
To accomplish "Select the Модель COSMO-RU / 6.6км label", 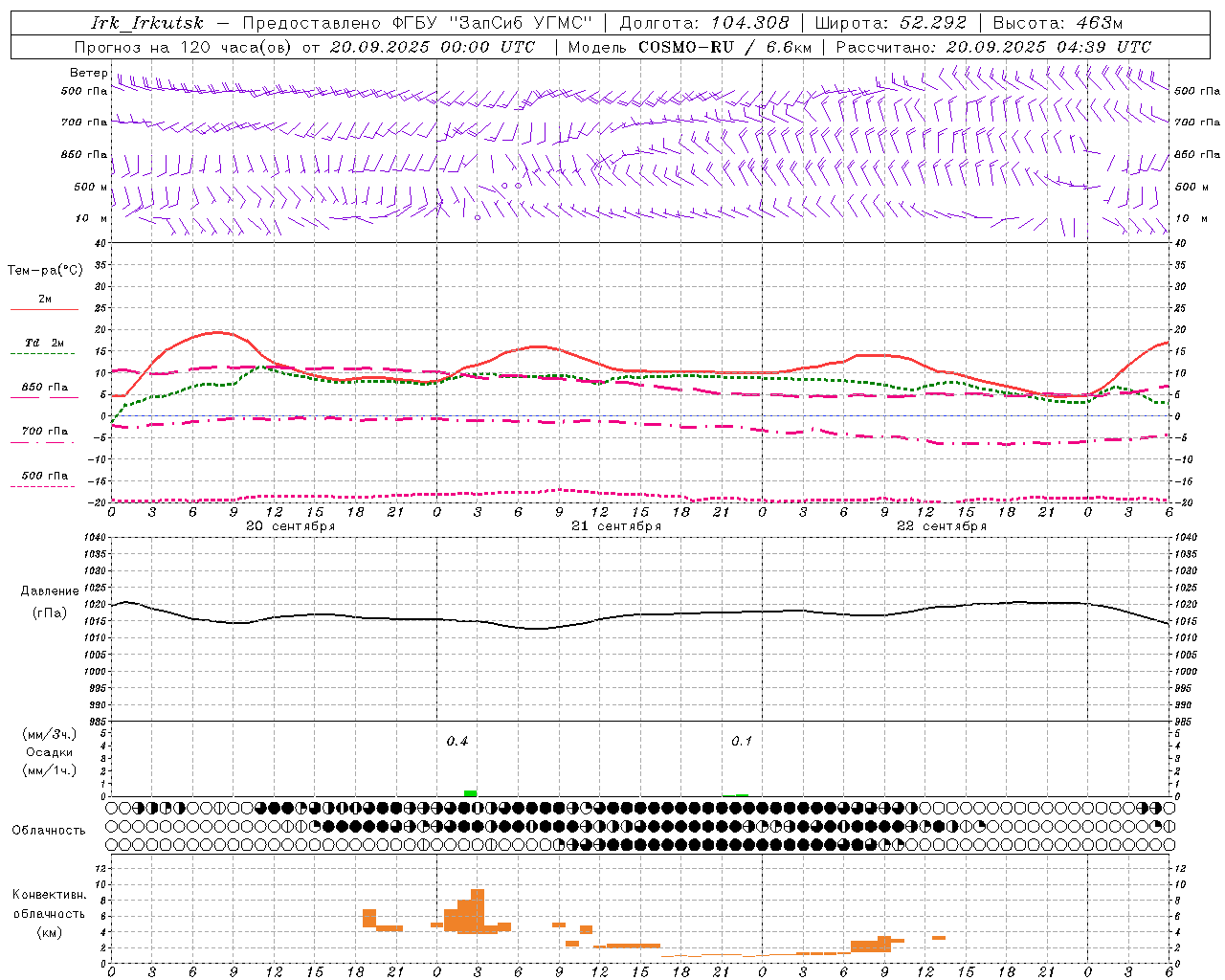I will coord(690,47).
